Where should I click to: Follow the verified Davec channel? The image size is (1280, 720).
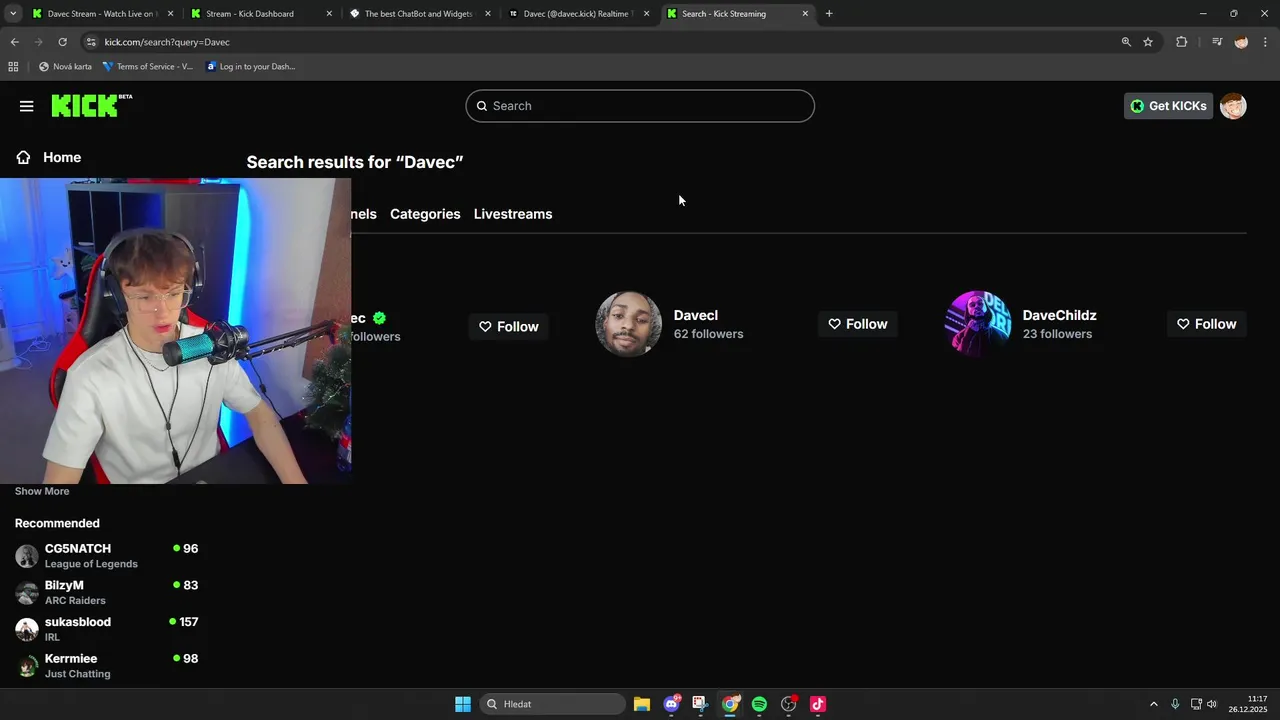pos(508,327)
